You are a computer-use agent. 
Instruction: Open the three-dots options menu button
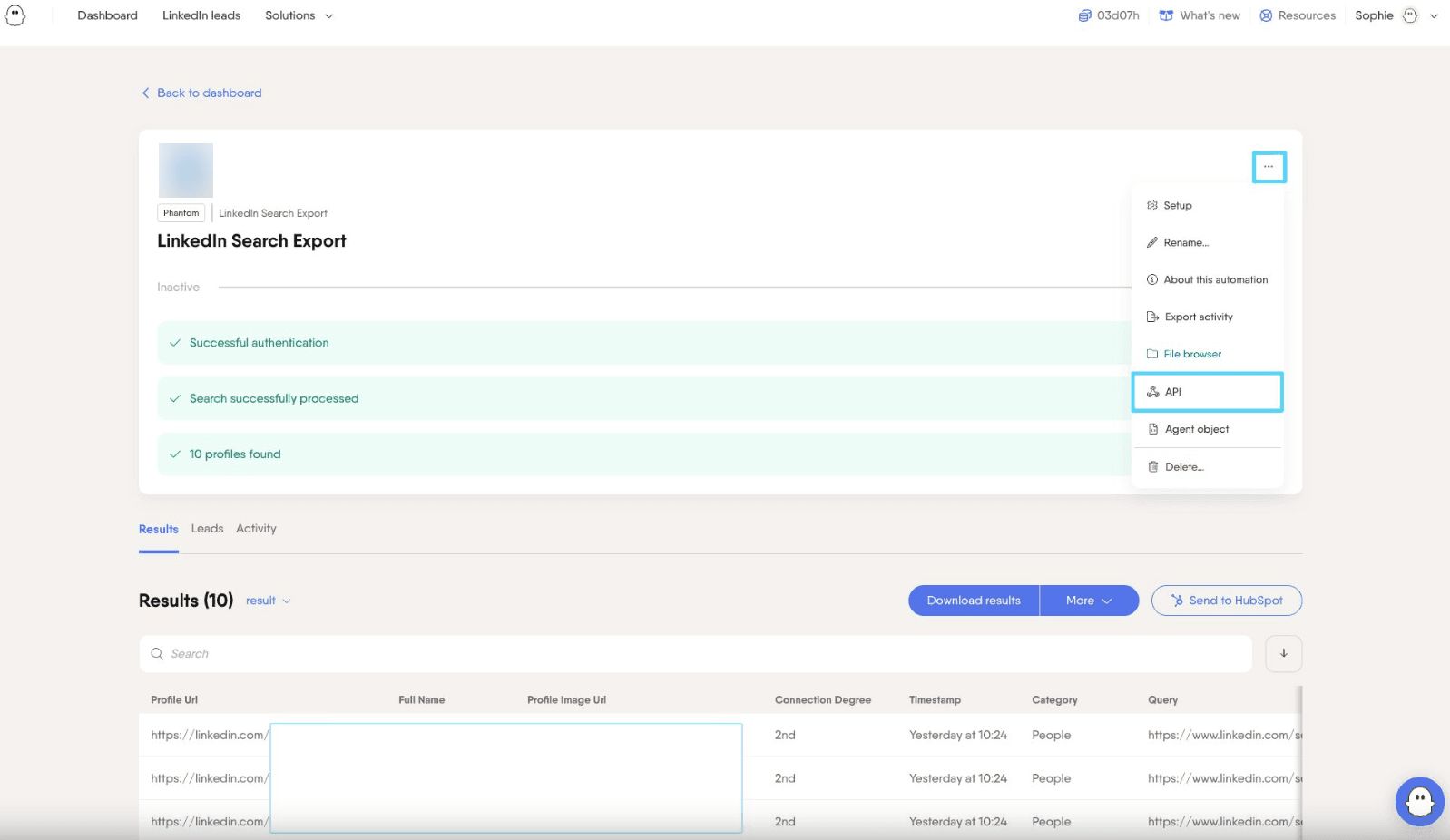coord(1269,167)
